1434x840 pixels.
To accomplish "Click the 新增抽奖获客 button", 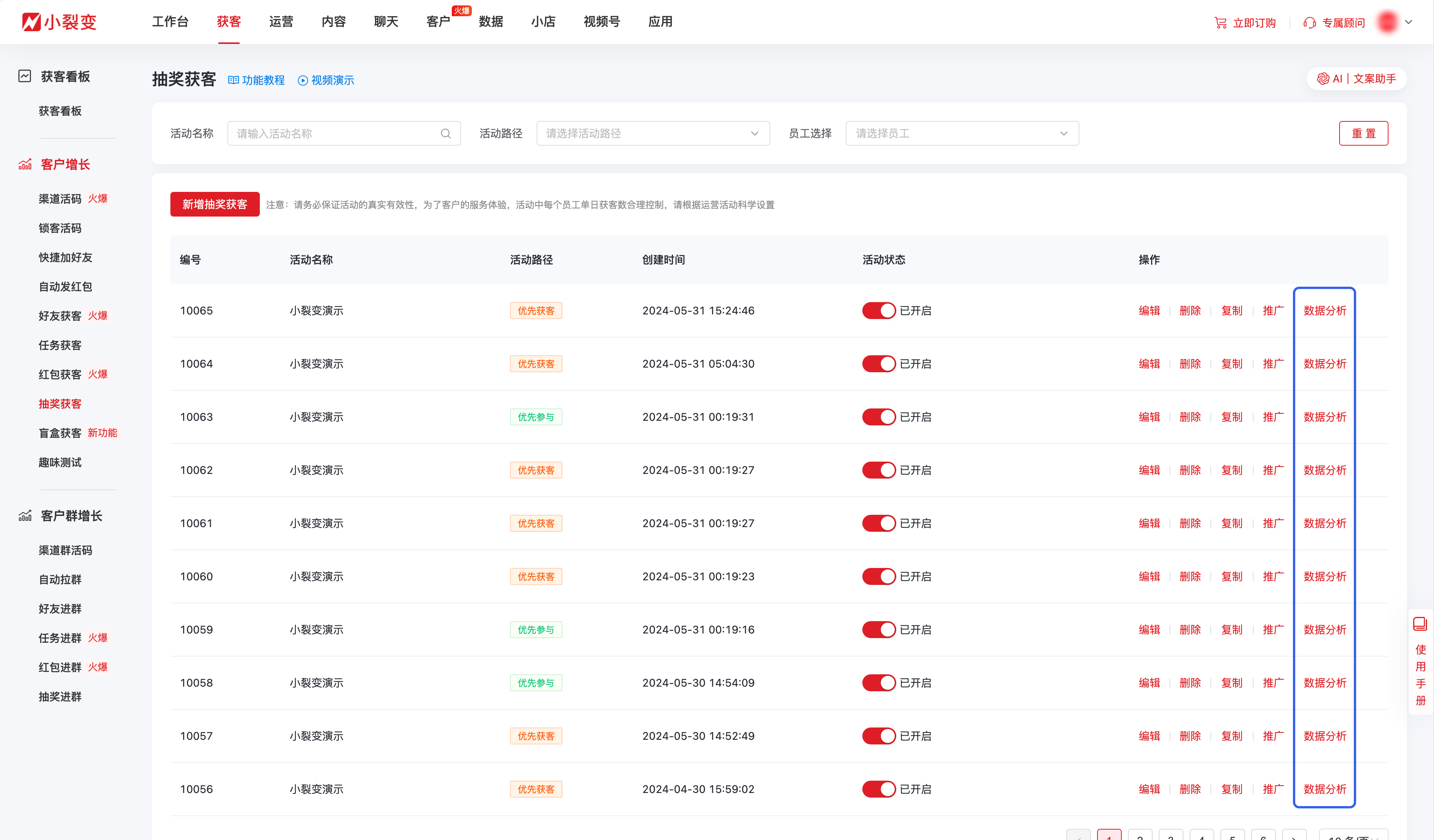I will pos(215,205).
